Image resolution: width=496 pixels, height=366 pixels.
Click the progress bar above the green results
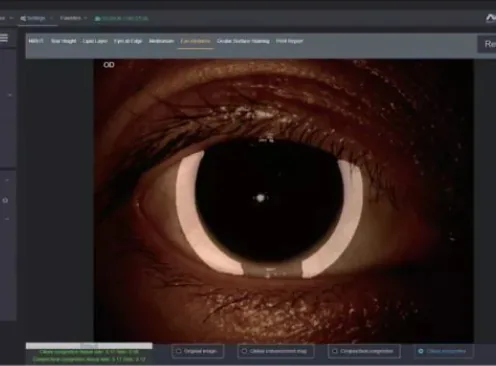coord(89,346)
